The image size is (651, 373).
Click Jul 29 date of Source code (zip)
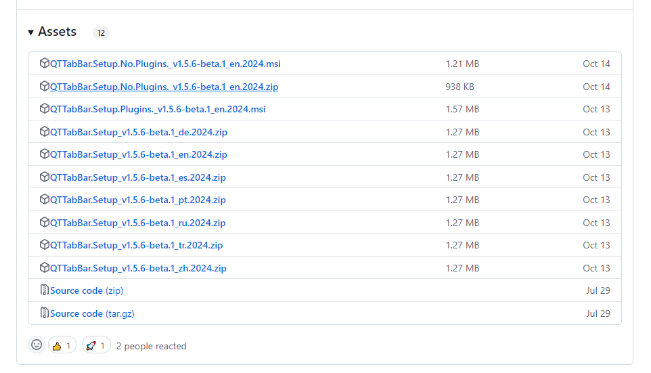(x=598, y=290)
